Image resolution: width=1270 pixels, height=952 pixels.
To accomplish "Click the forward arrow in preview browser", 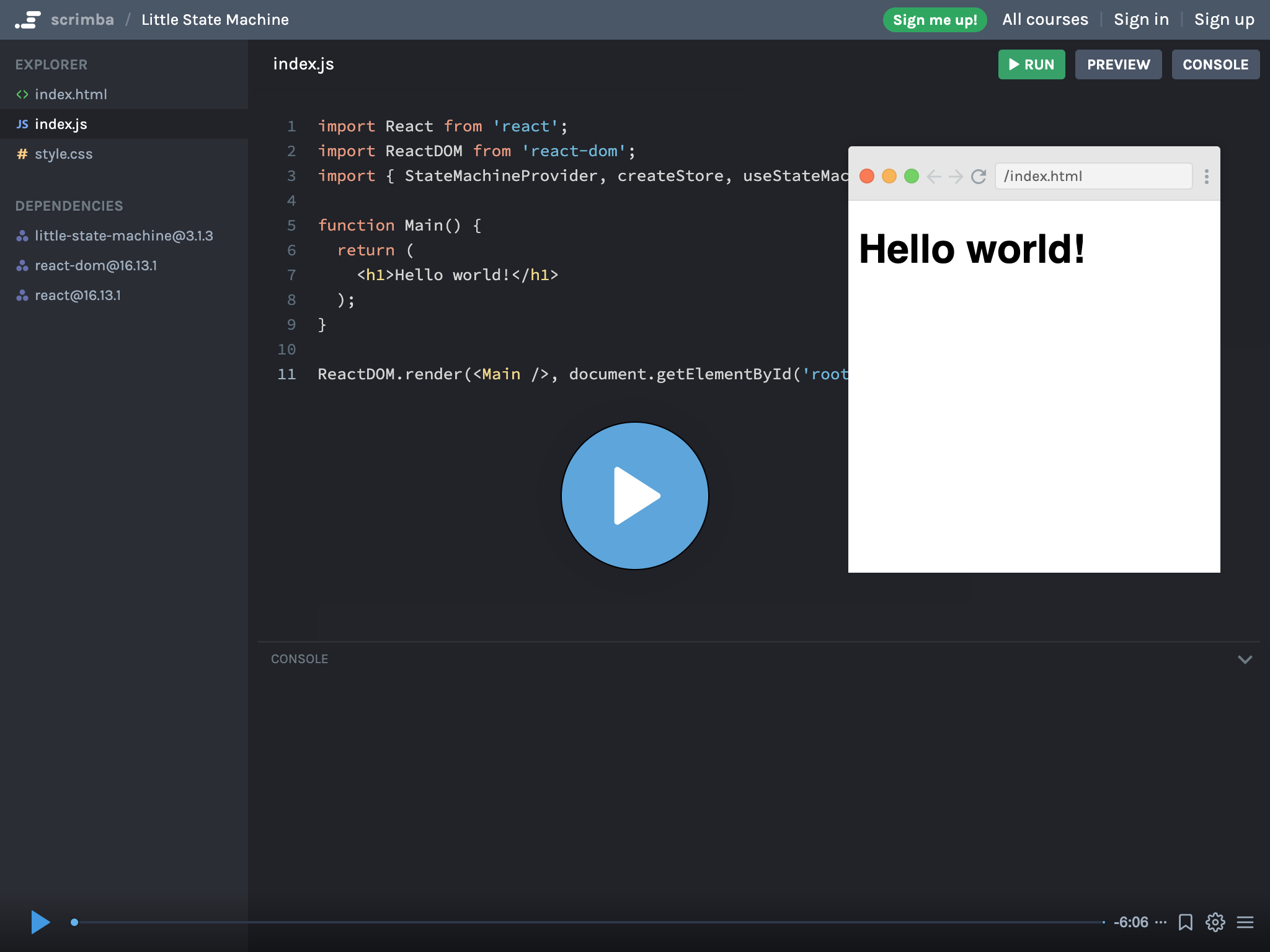I will [956, 177].
